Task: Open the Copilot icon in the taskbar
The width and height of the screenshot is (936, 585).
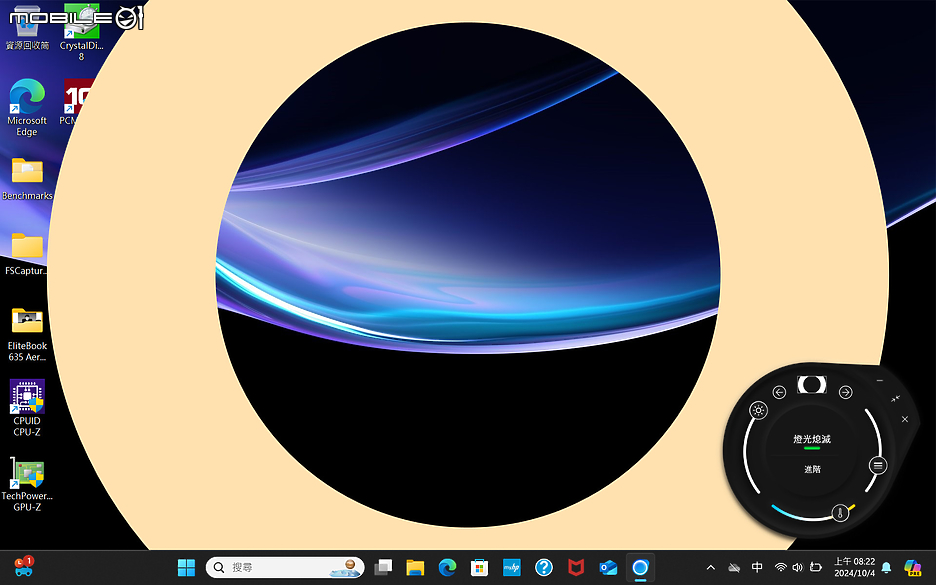Action: 913,567
